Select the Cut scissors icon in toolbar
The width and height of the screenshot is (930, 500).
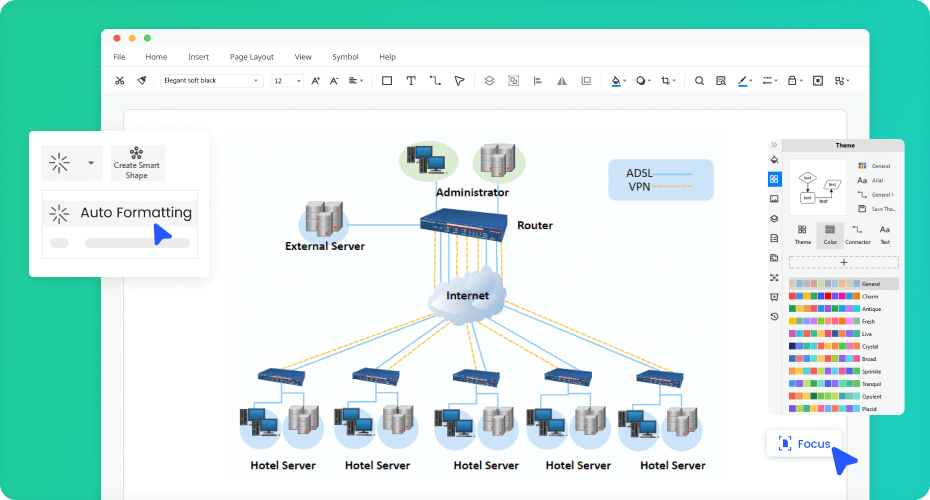pyautogui.click(x=120, y=81)
